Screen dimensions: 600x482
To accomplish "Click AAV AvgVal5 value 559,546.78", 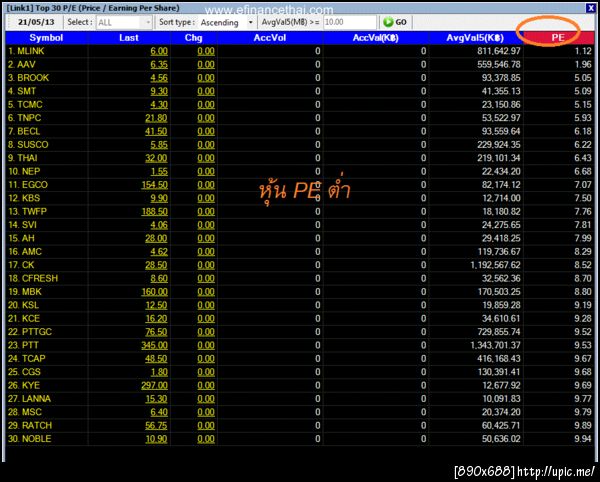I will click(x=499, y=64).
